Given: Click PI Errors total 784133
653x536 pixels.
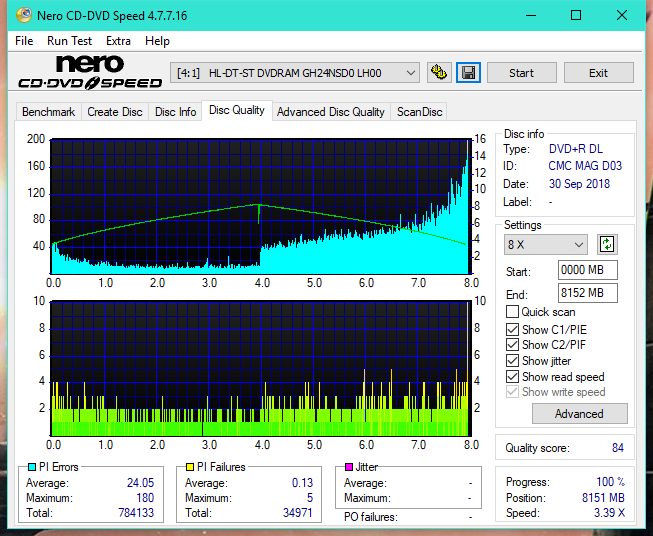Looking at the screenshot, I should coord(136,512).
